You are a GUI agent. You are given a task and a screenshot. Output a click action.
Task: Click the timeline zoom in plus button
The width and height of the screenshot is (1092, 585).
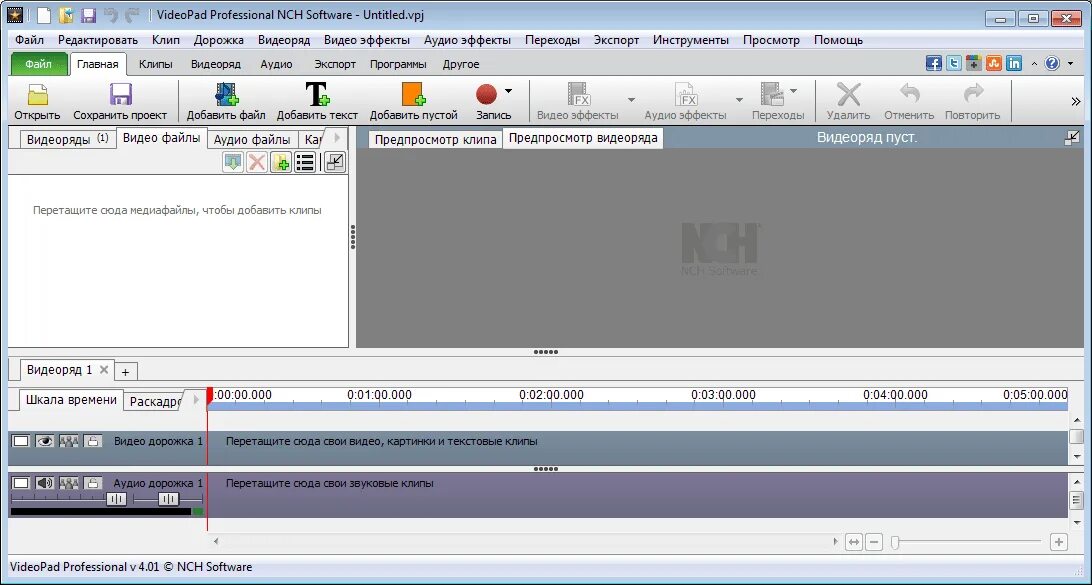[x=1059, y=542]
